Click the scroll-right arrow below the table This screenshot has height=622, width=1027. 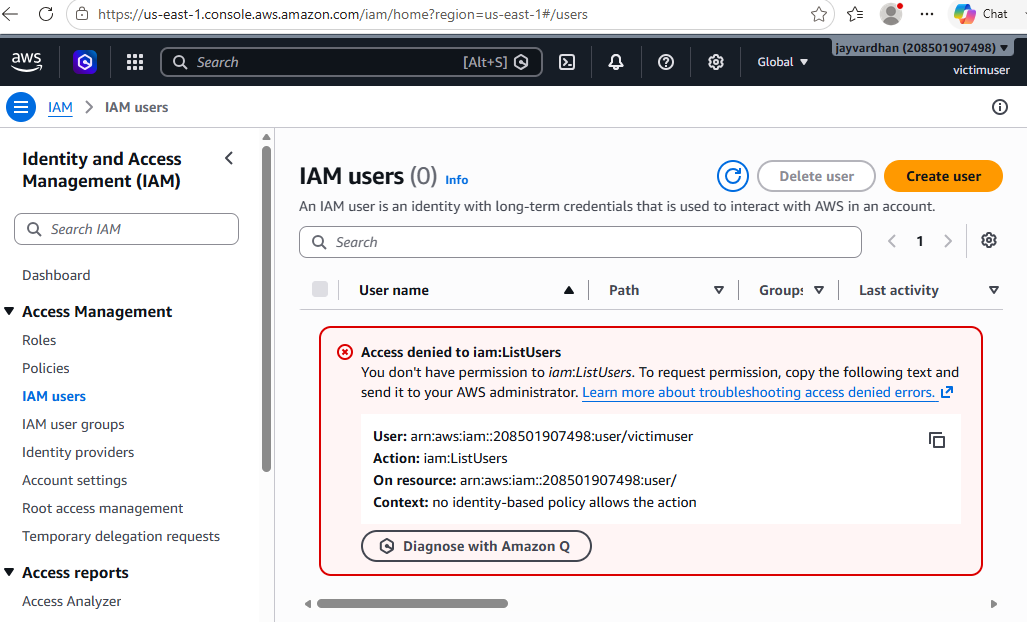point(994,604)
